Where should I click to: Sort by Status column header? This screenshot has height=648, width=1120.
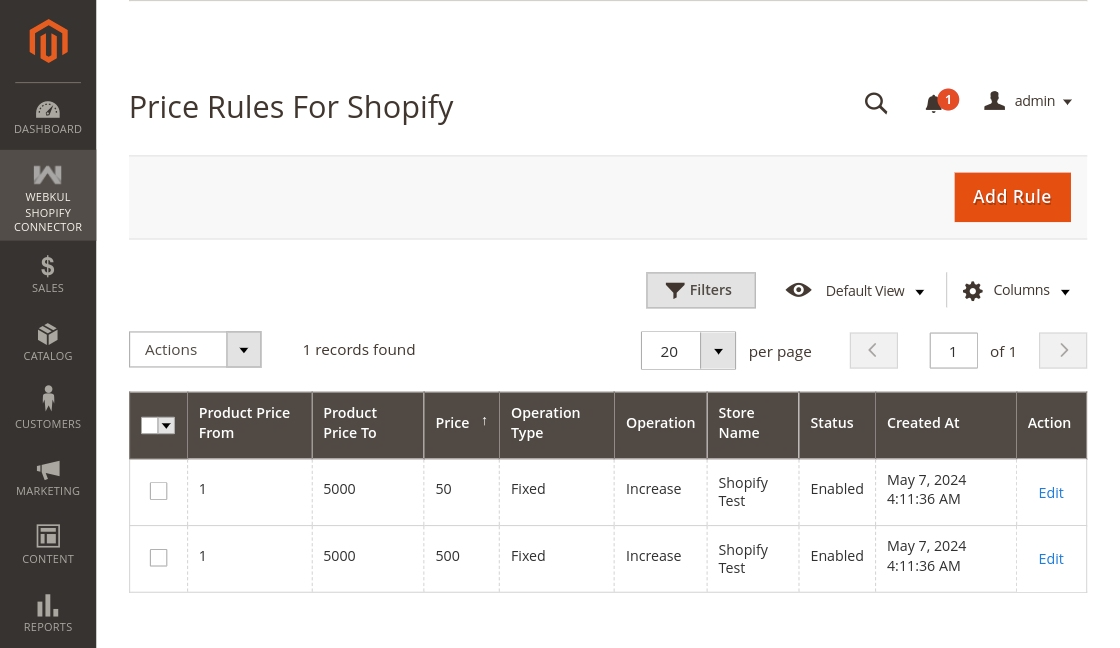pos(837,424)
